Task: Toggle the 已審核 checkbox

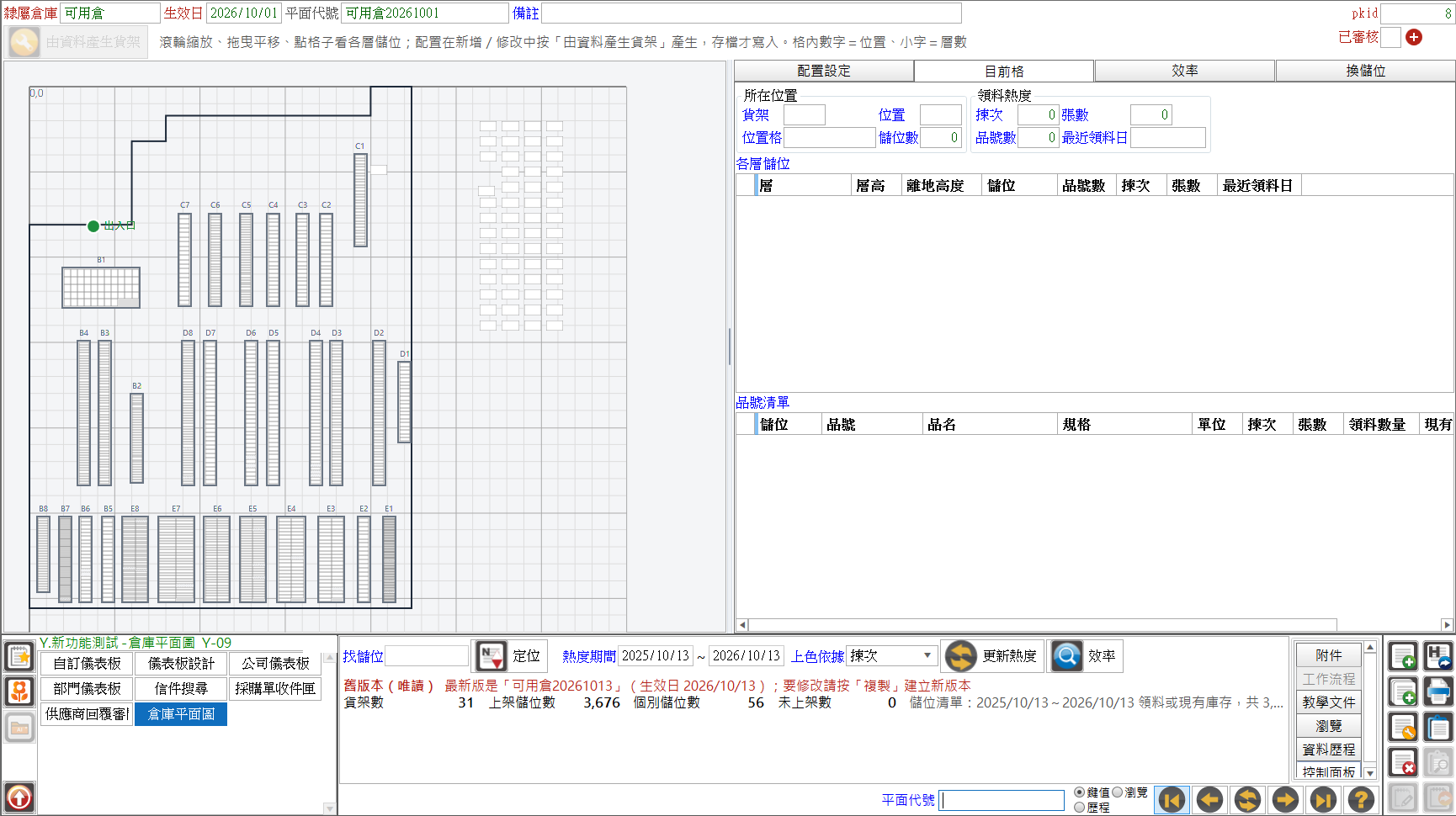Action: coord(1390,37)
